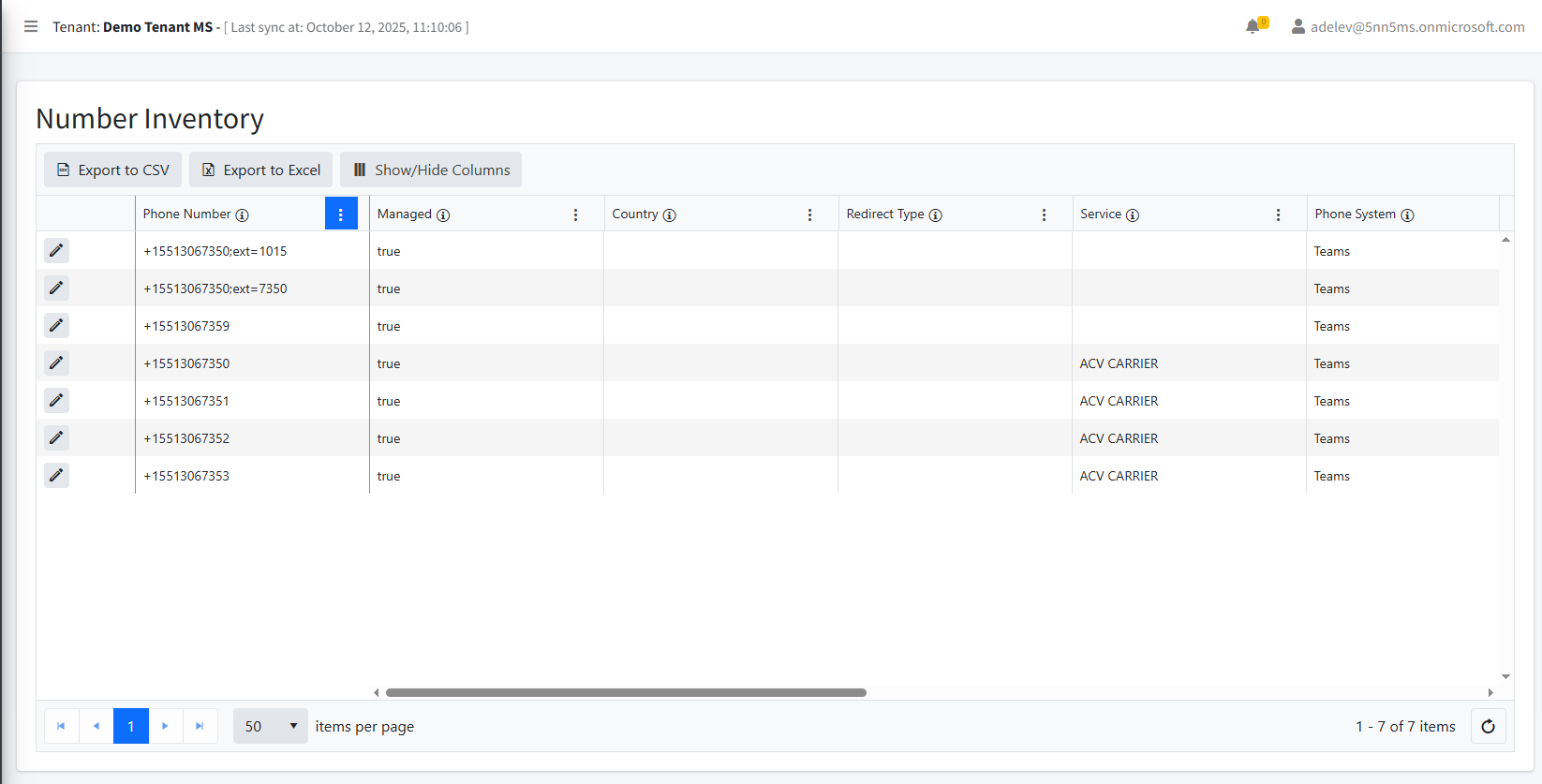Click the notification bell icon
Image resolution: width=1542 pixels, height=784 pixels.
(1253, 26)
